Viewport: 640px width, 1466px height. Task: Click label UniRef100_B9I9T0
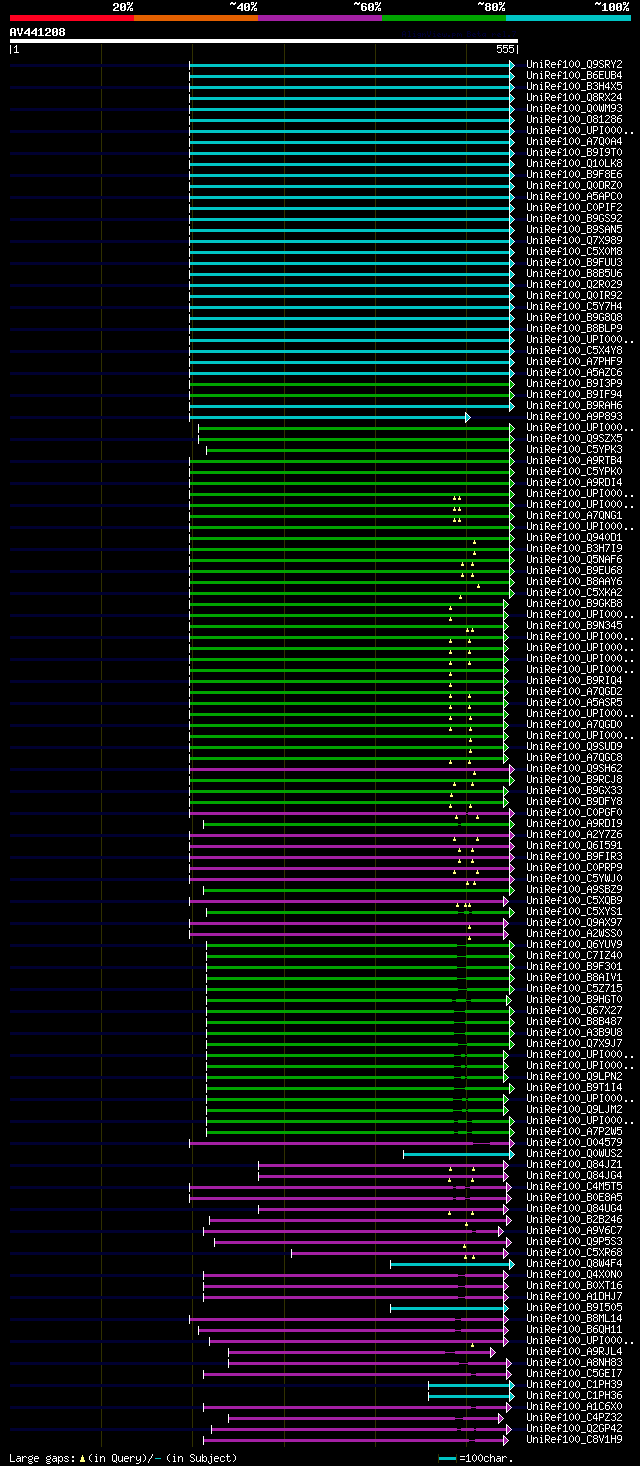click(574, 152)
